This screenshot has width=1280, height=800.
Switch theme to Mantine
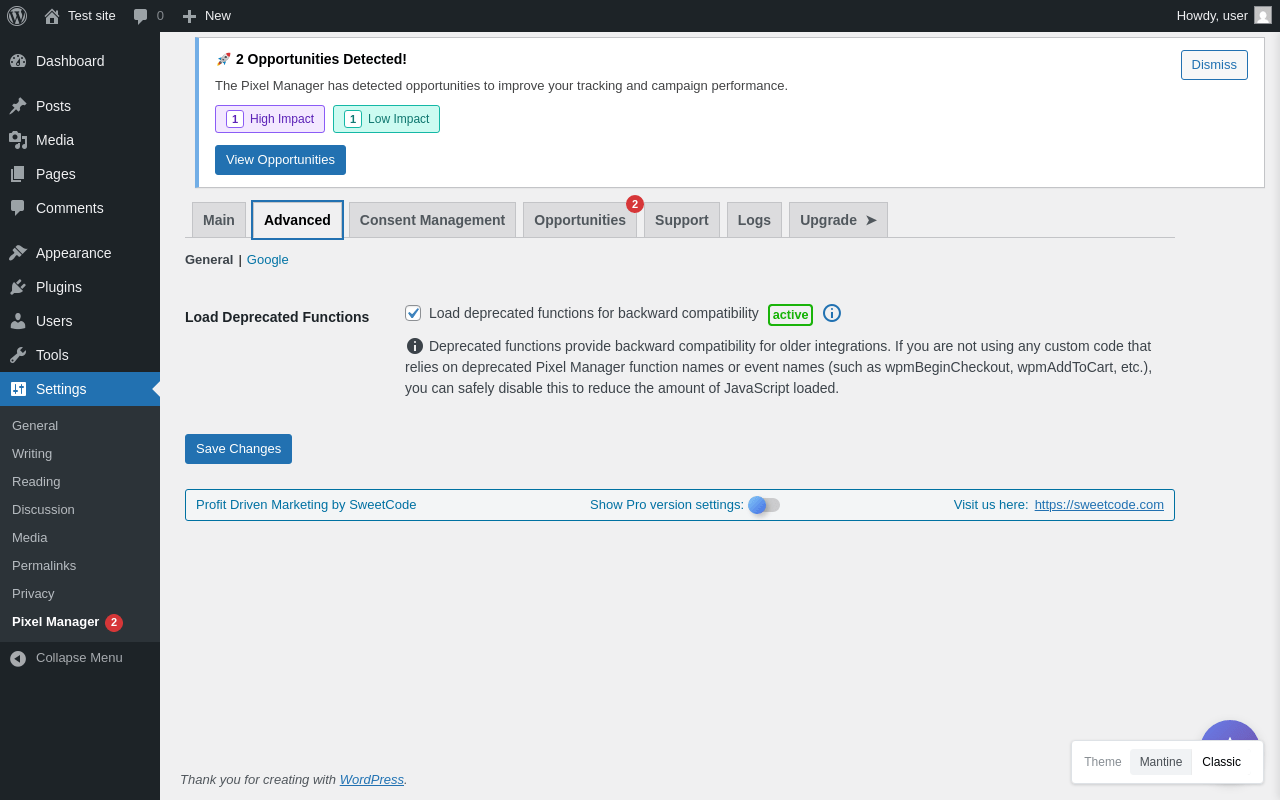[1160, 762]
